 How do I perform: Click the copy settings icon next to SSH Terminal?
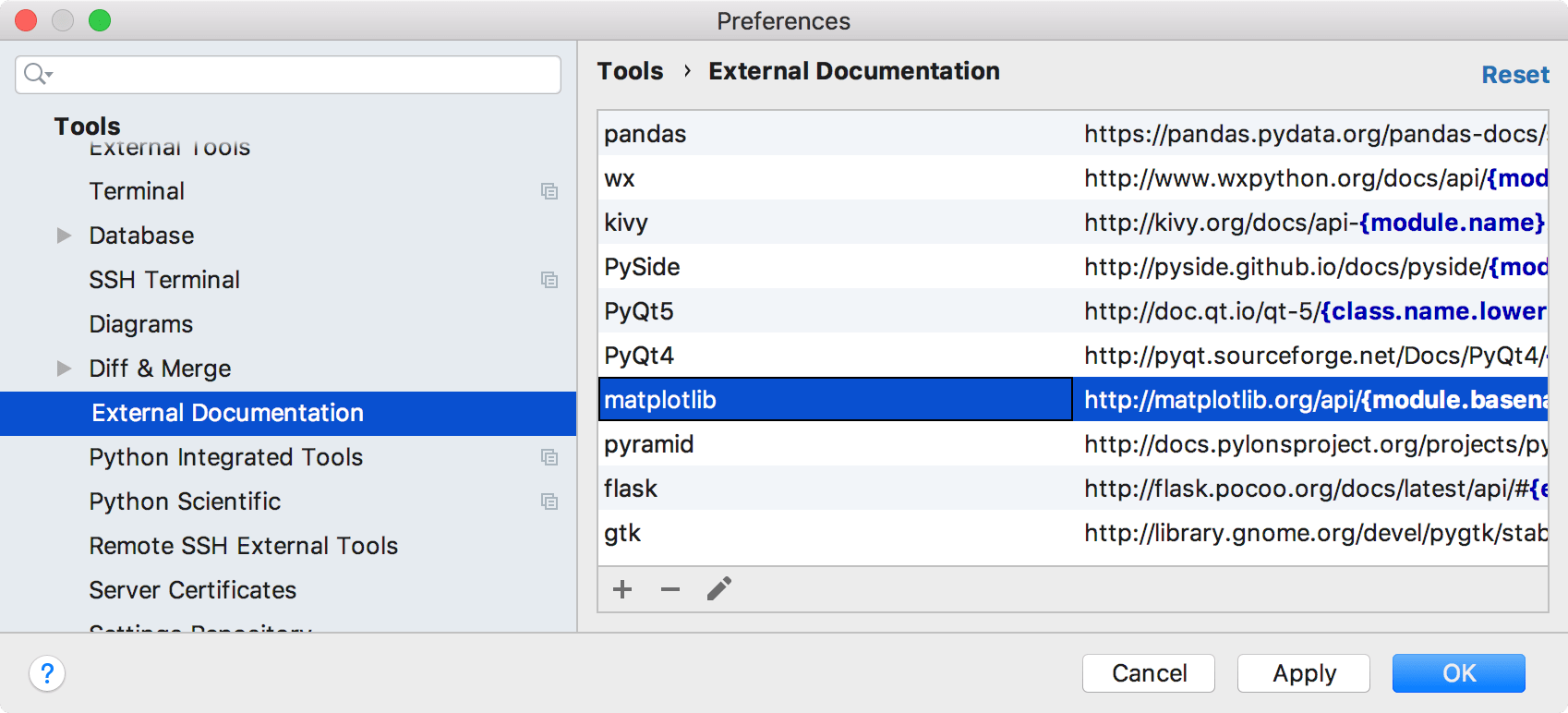pos(550,280)
